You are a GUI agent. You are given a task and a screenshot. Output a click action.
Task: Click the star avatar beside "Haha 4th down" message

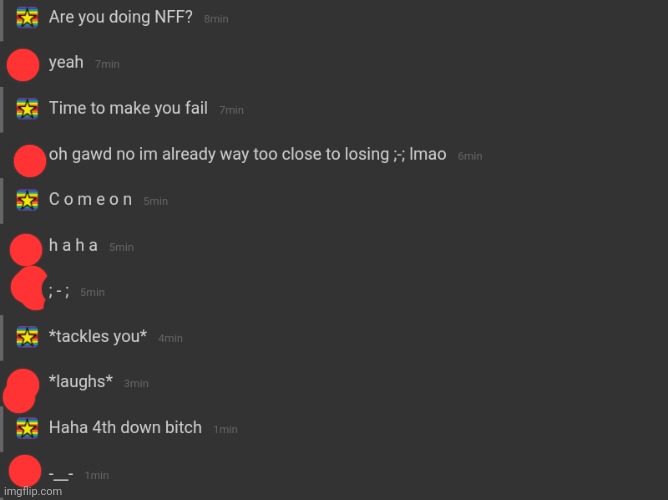pos(27,427)
